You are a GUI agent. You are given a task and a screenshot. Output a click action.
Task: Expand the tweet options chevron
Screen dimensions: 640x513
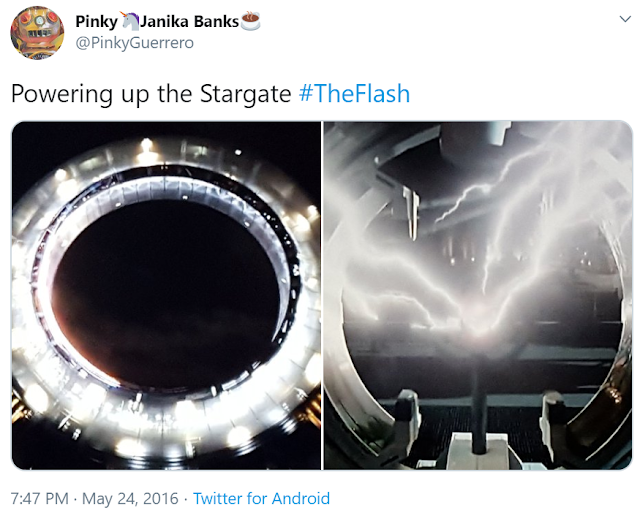point(625,19)
